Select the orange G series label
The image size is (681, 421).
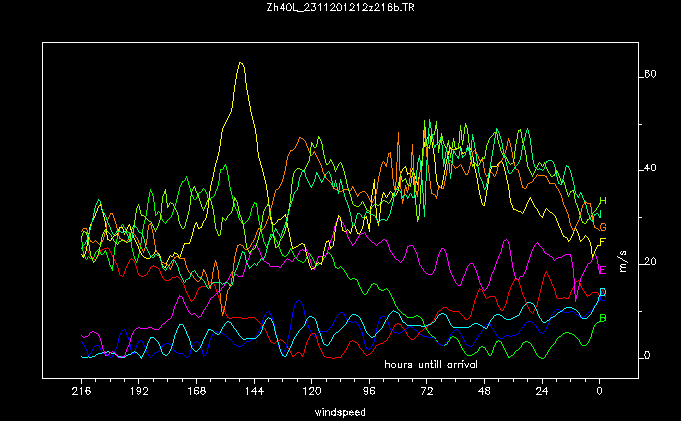coord(602,227)
